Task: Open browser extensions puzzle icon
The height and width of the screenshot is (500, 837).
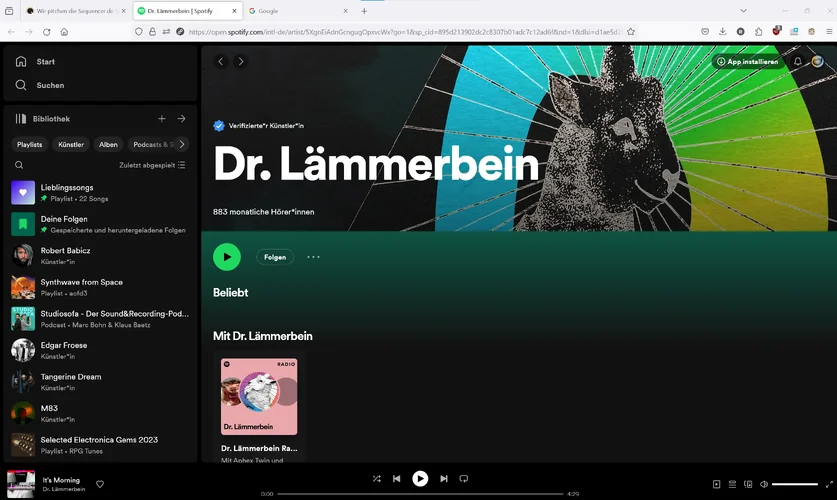Action: tap(759, 32)
